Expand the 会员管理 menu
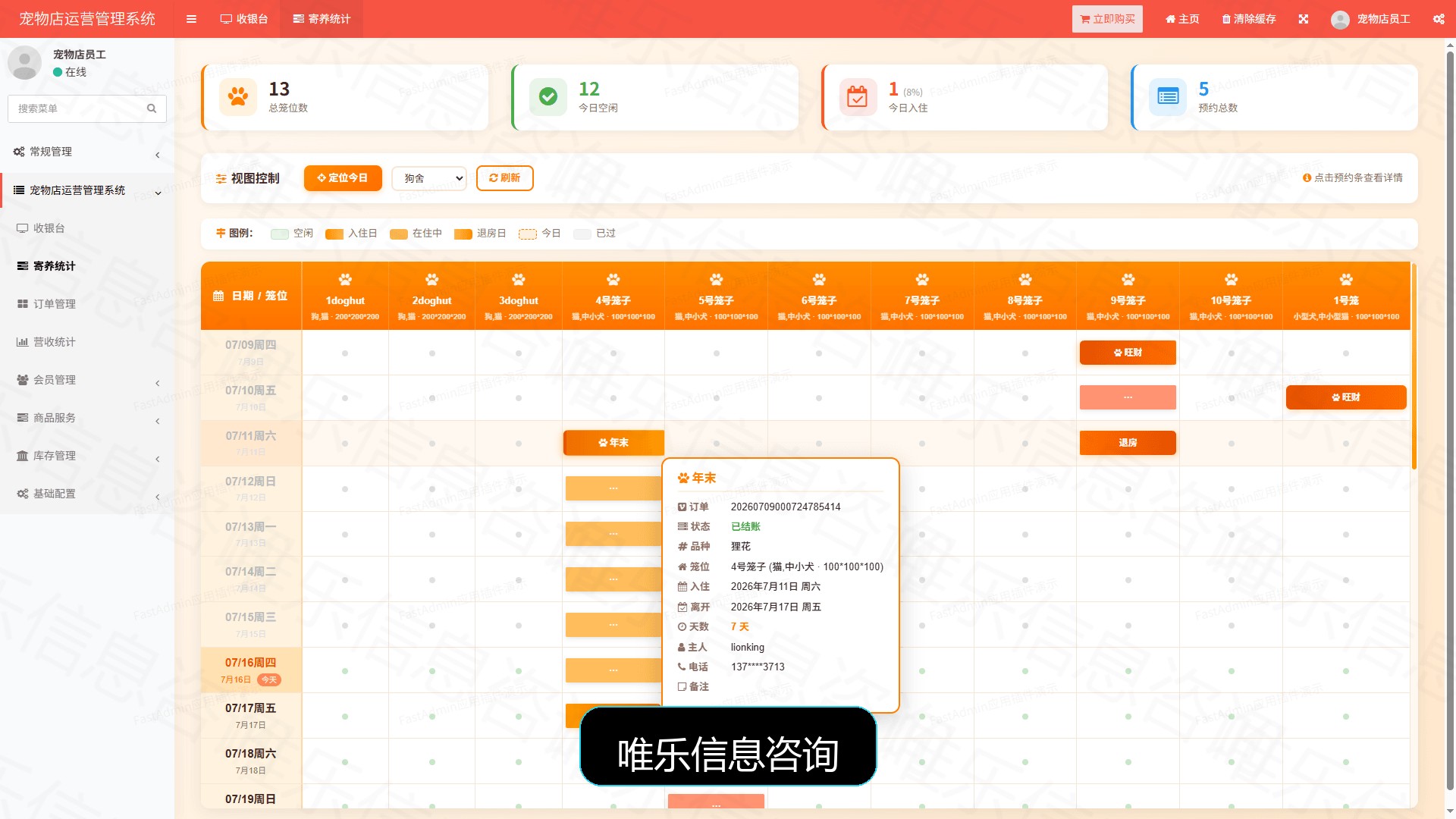Viewport: 1456px width, 819px height. (x=87, y=380)
